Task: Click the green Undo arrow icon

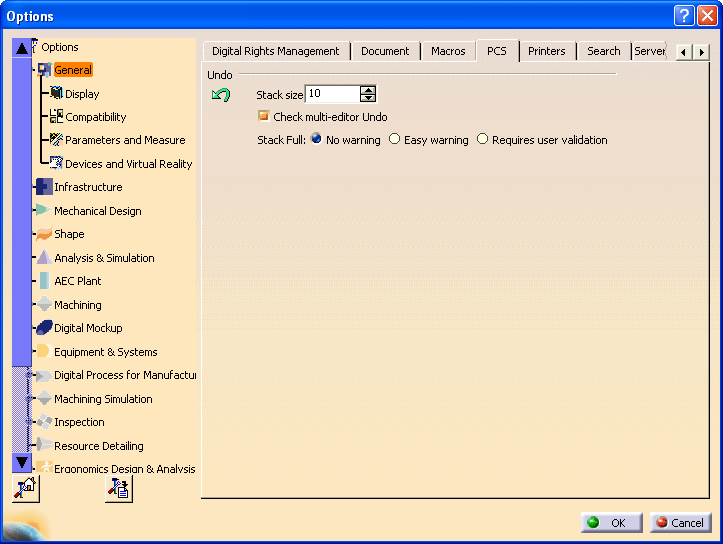Action: (x=221, y=95)
